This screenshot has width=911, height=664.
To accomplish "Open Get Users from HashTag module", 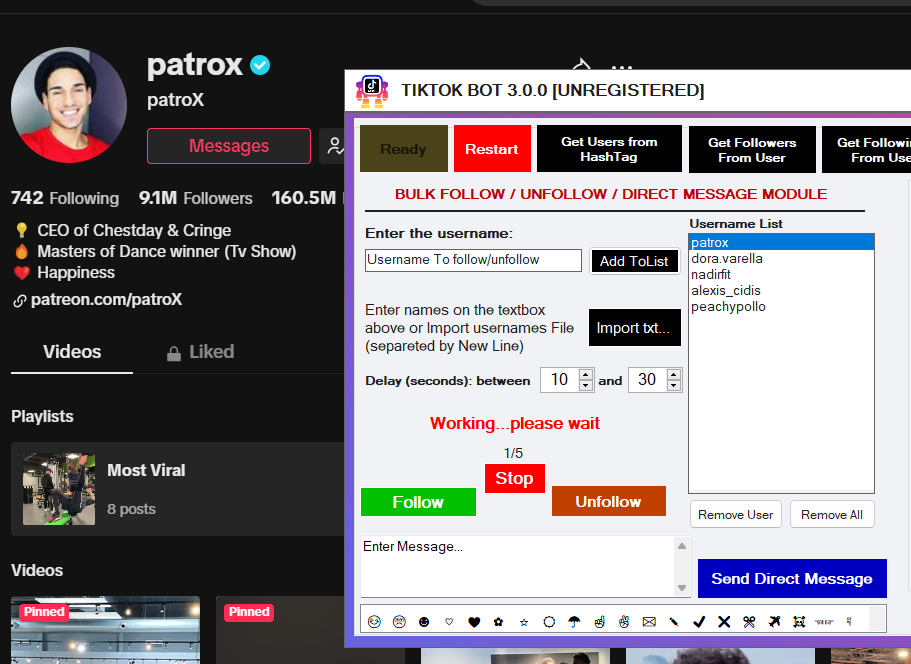I will tap(609, 149).
